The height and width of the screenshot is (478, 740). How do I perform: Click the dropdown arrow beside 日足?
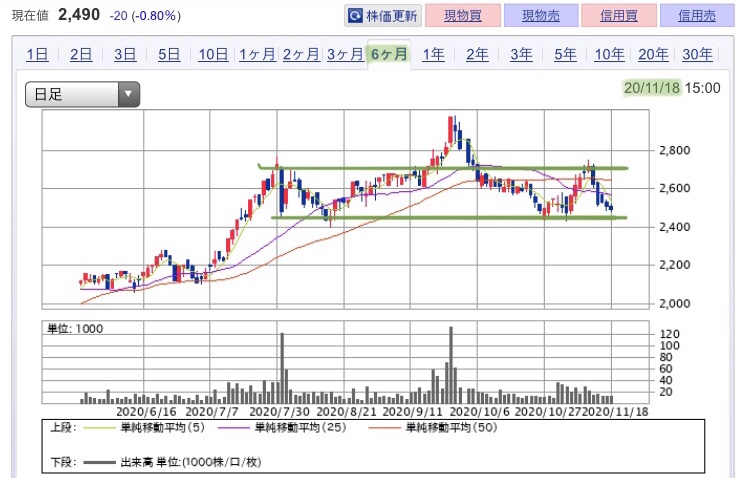point(128,94)
